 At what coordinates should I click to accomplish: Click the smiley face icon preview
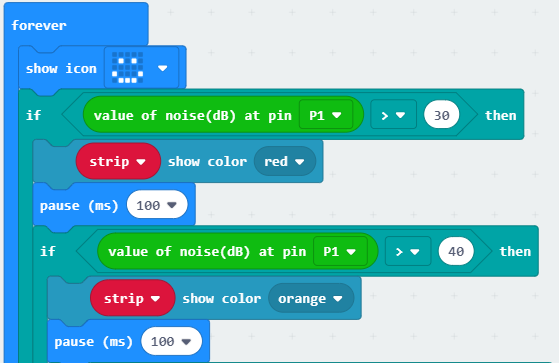coord(127,68)
